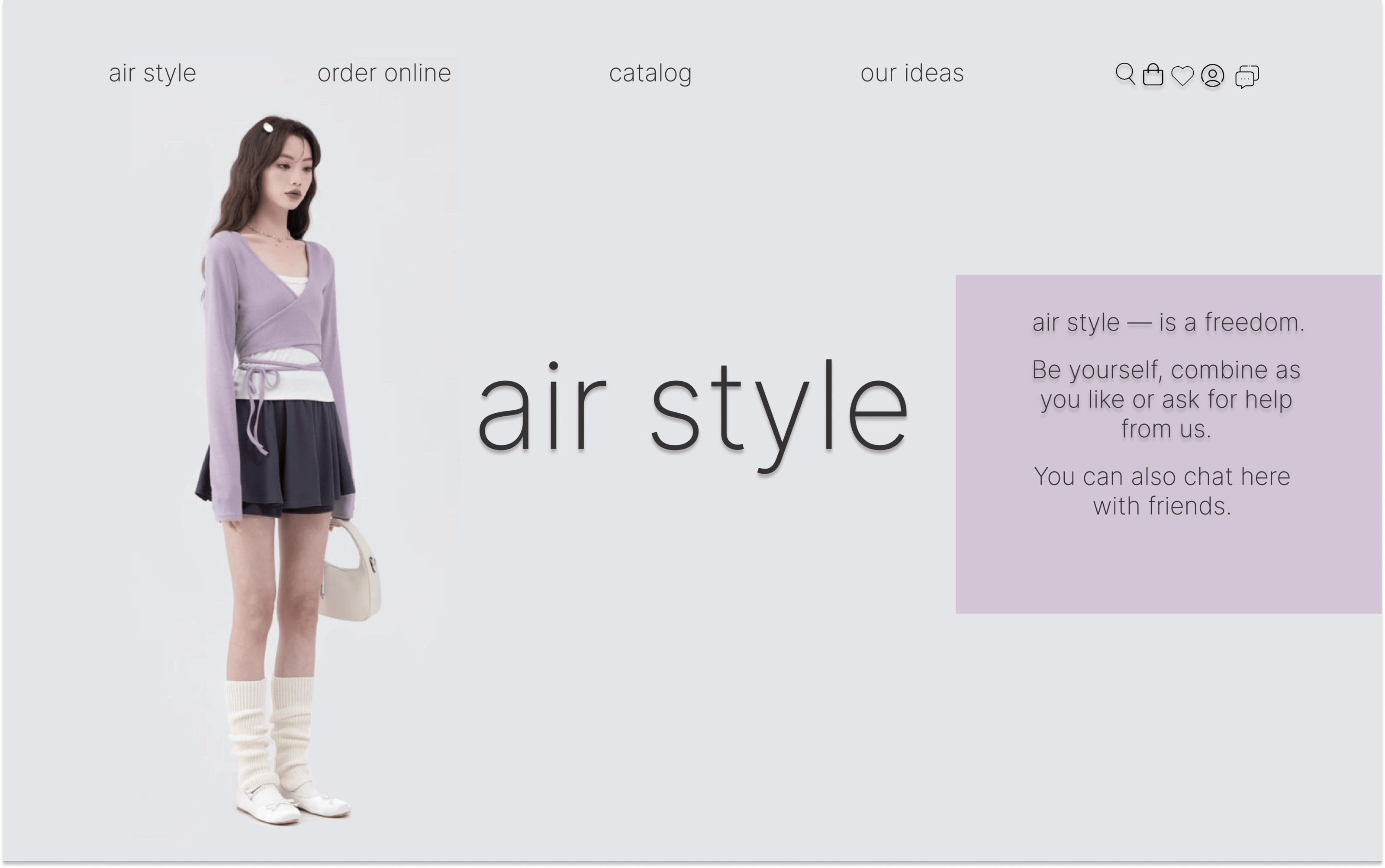Open the chat bubbles icon
The image size is (1385, 868).
pyautogui.click(x=1246, y=76)
